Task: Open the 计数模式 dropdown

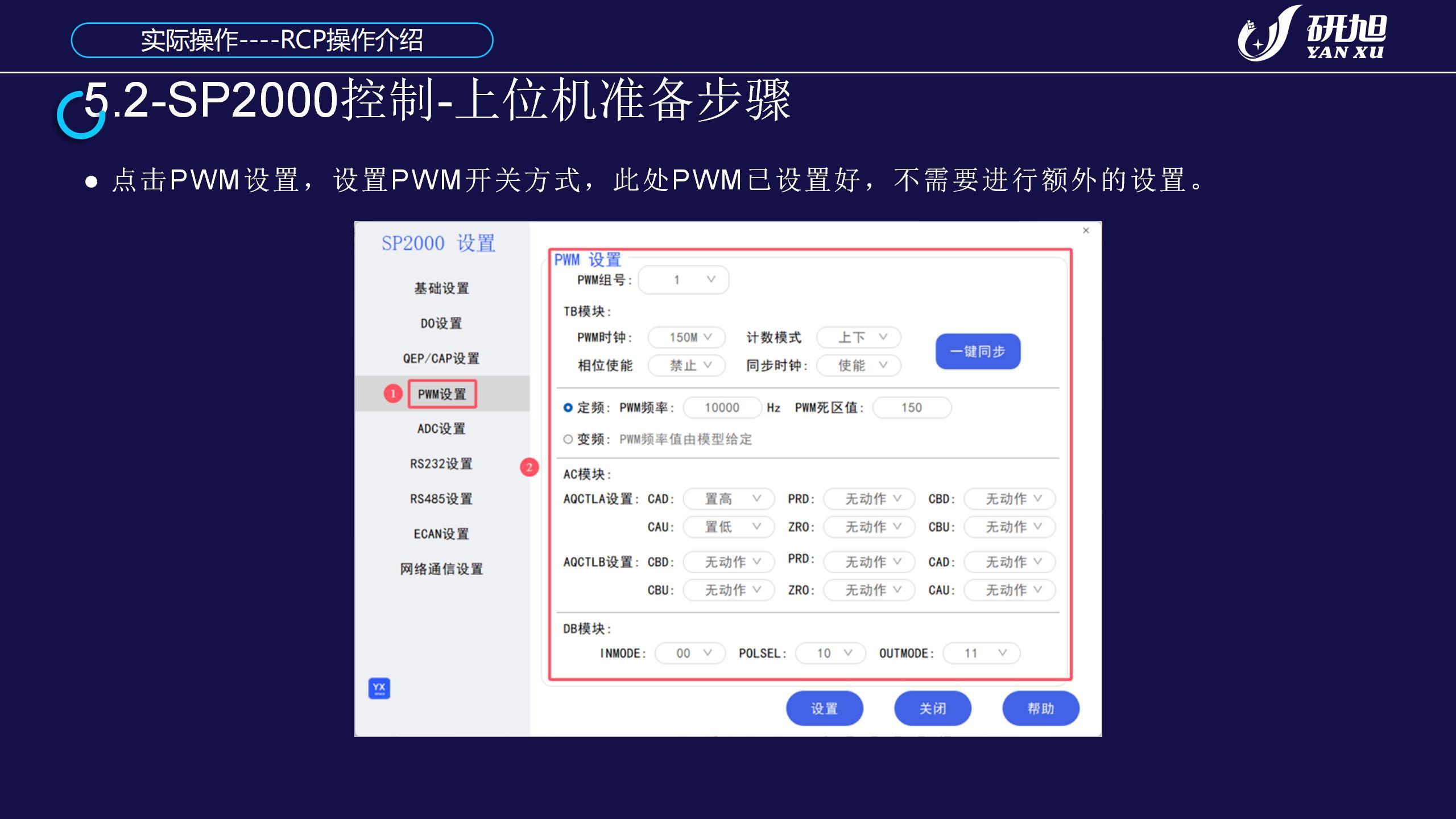Action: pyautogui.click(x=859, y=337)
